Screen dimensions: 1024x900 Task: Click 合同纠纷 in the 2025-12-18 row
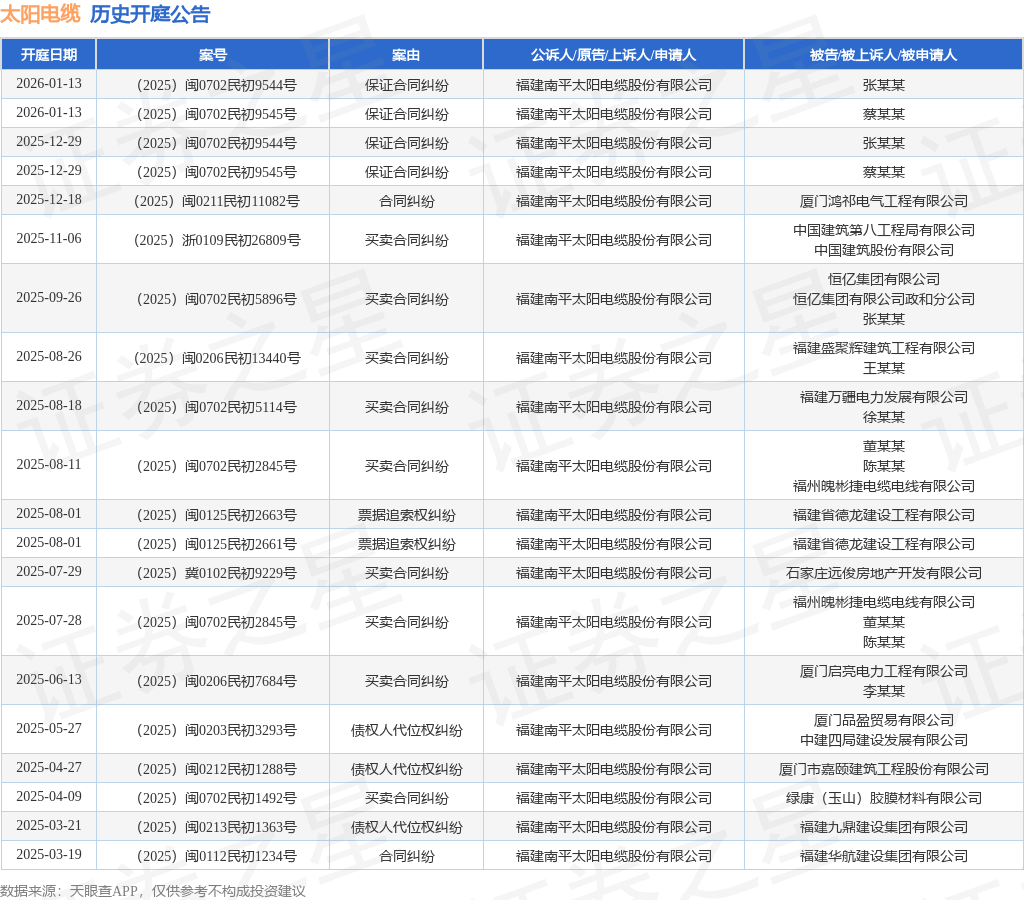(x=406, y=201)
